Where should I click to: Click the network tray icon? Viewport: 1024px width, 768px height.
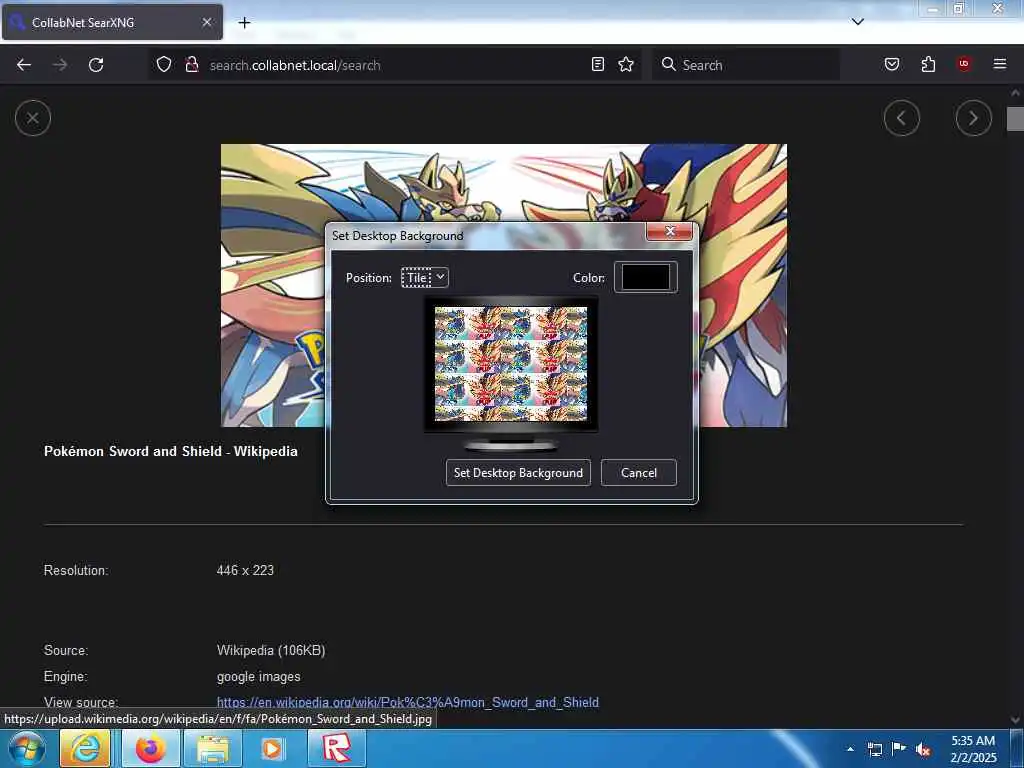(875, 749)
